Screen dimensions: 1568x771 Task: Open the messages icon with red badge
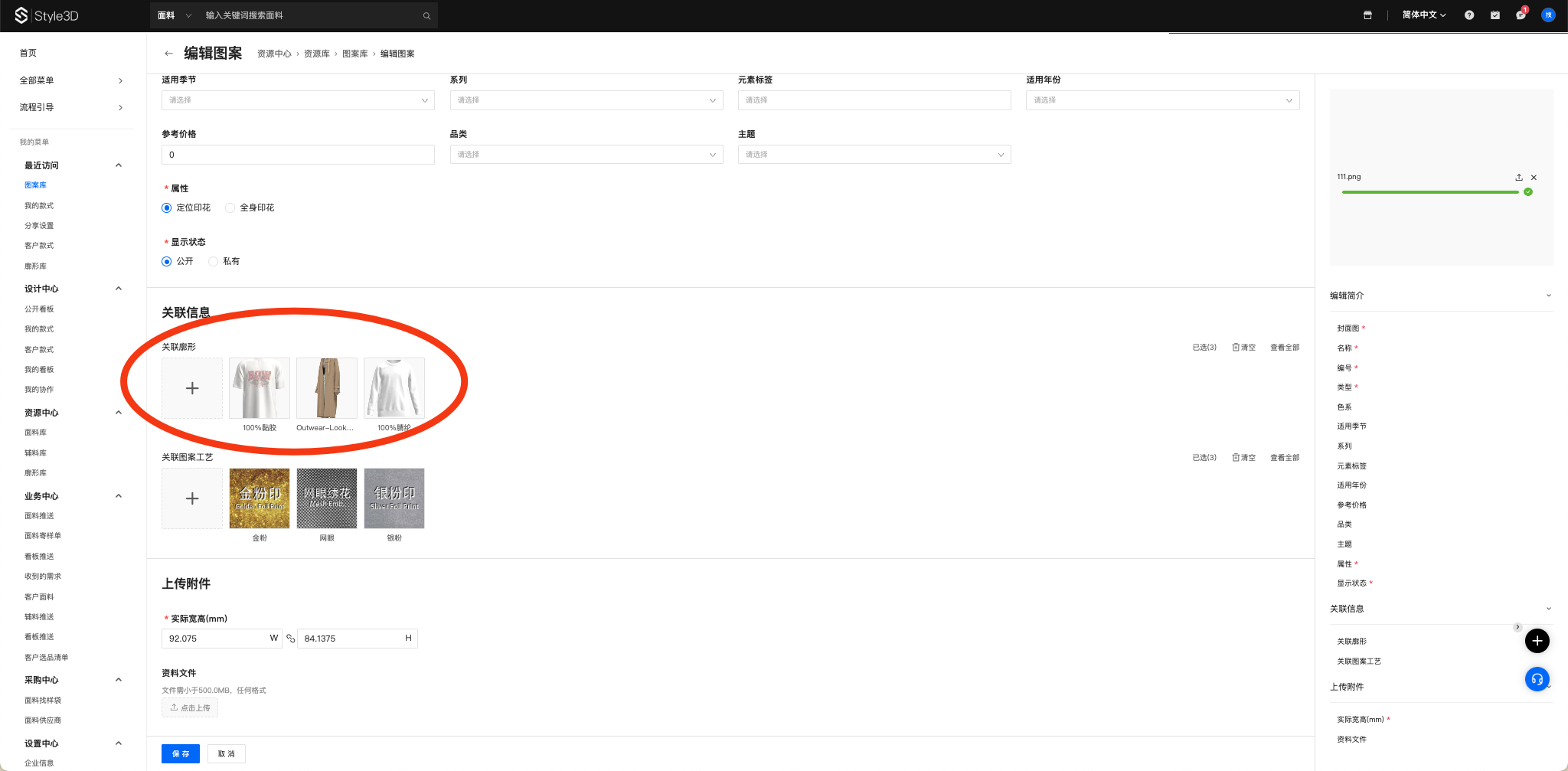(x=1521, y=15)
